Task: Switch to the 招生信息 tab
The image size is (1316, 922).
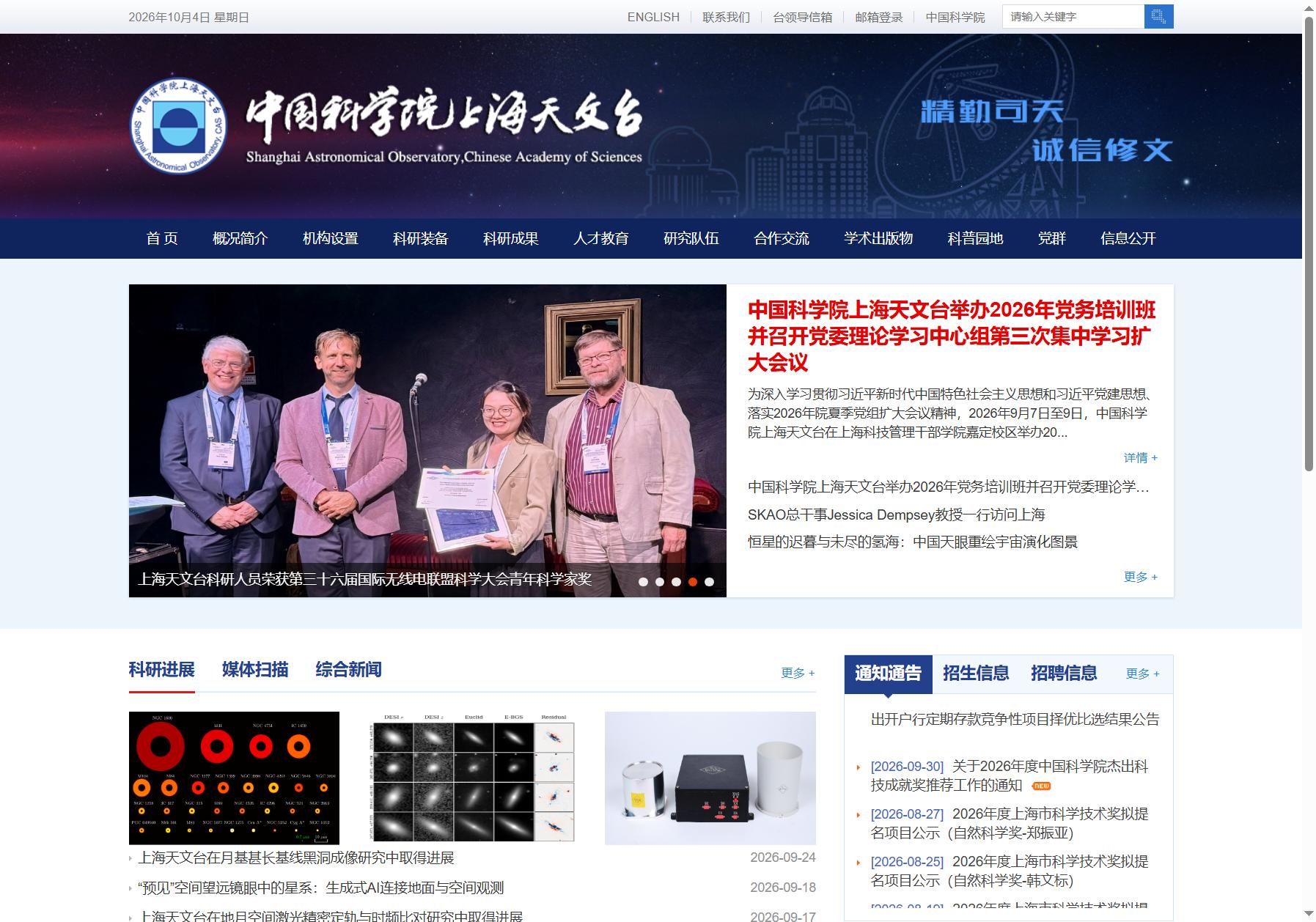Action: [976, 673]
